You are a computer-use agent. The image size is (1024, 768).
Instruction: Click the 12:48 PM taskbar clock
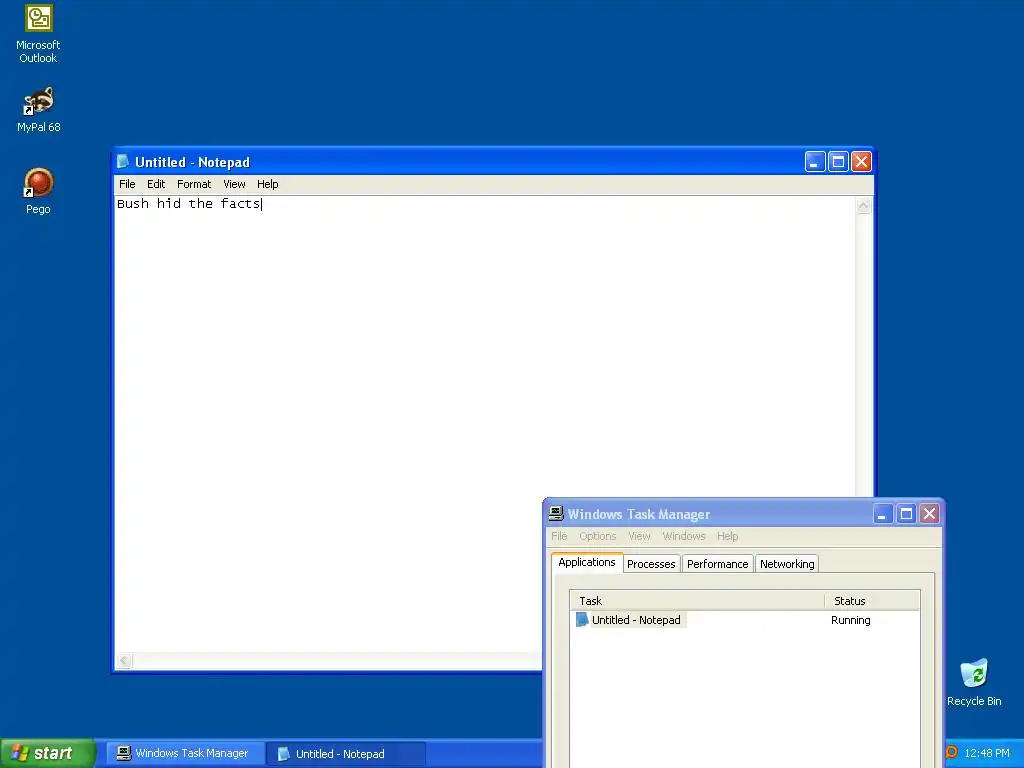(987, 753)
